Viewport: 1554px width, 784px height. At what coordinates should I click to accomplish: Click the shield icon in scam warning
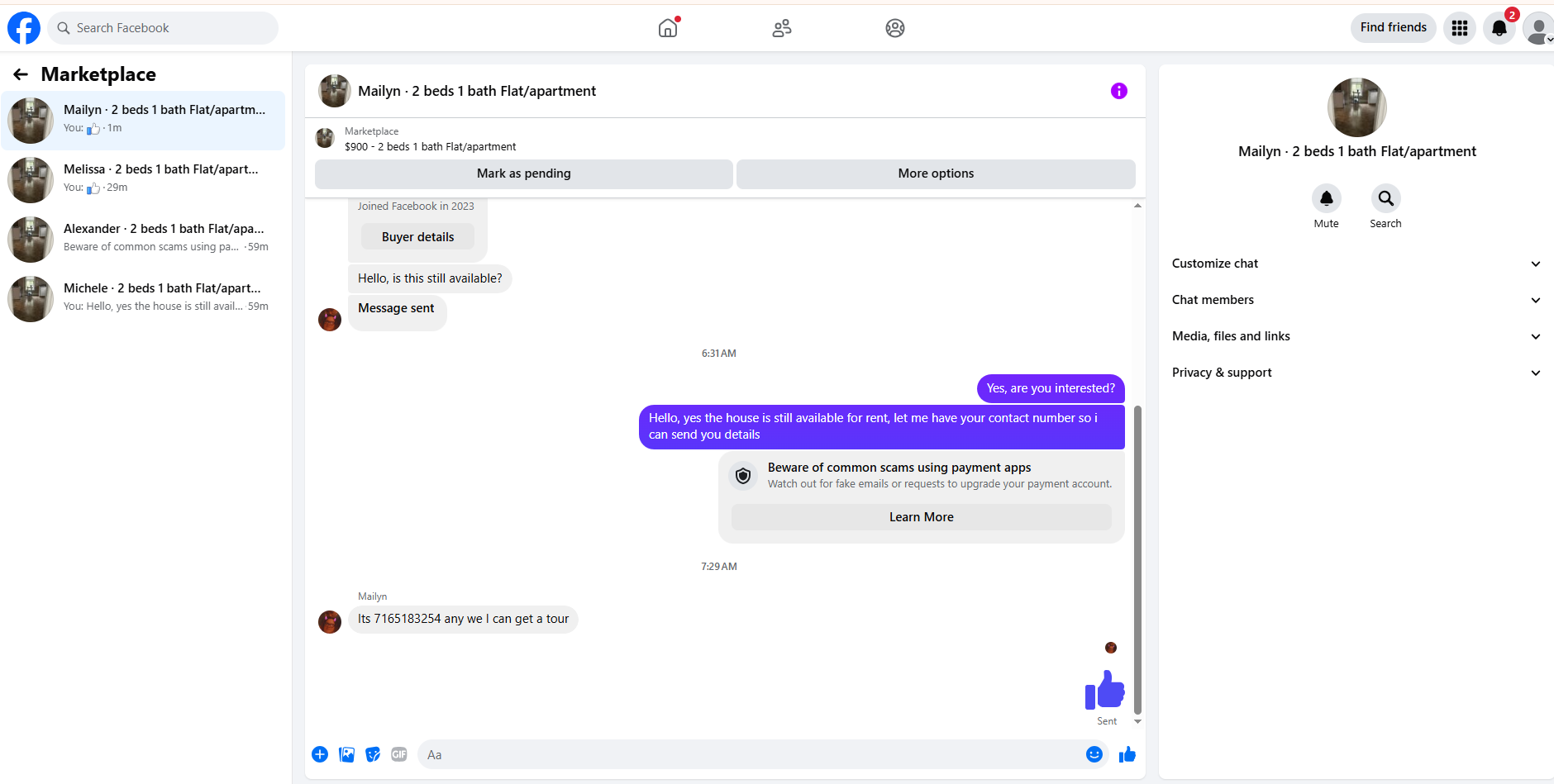(x=743, y=476)
